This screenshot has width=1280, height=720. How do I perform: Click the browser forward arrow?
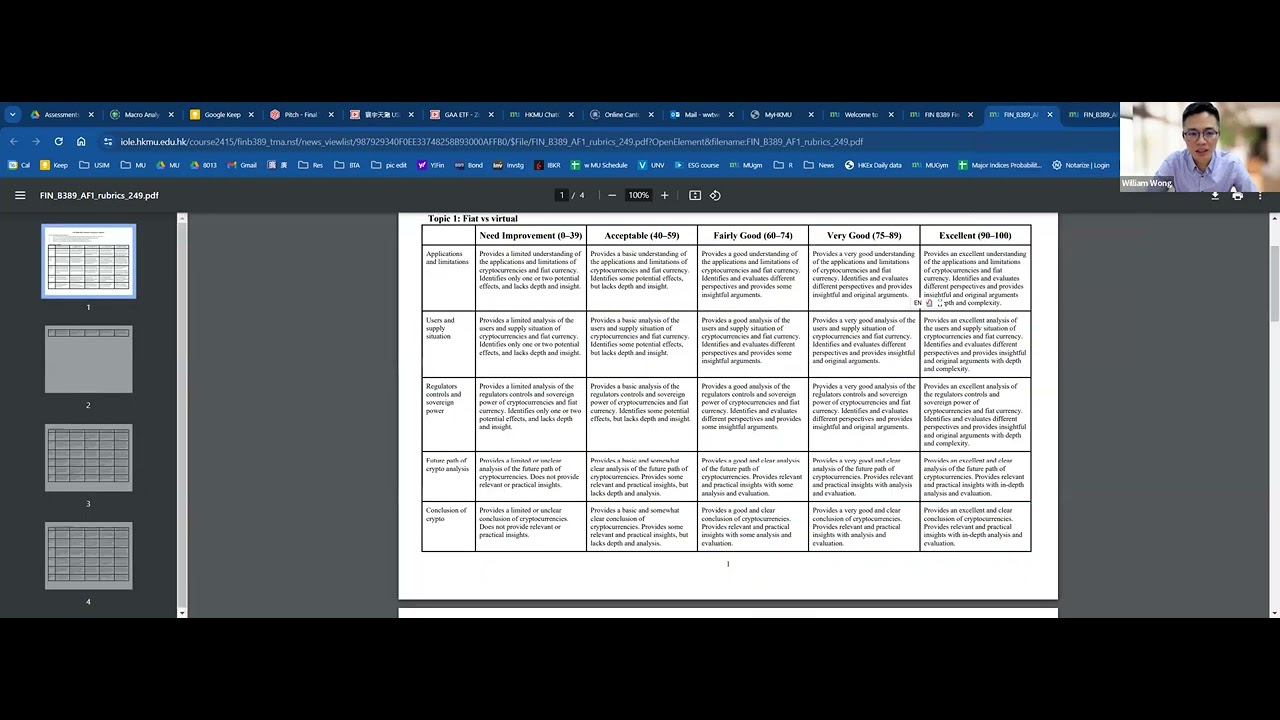[x=36, y=141]
